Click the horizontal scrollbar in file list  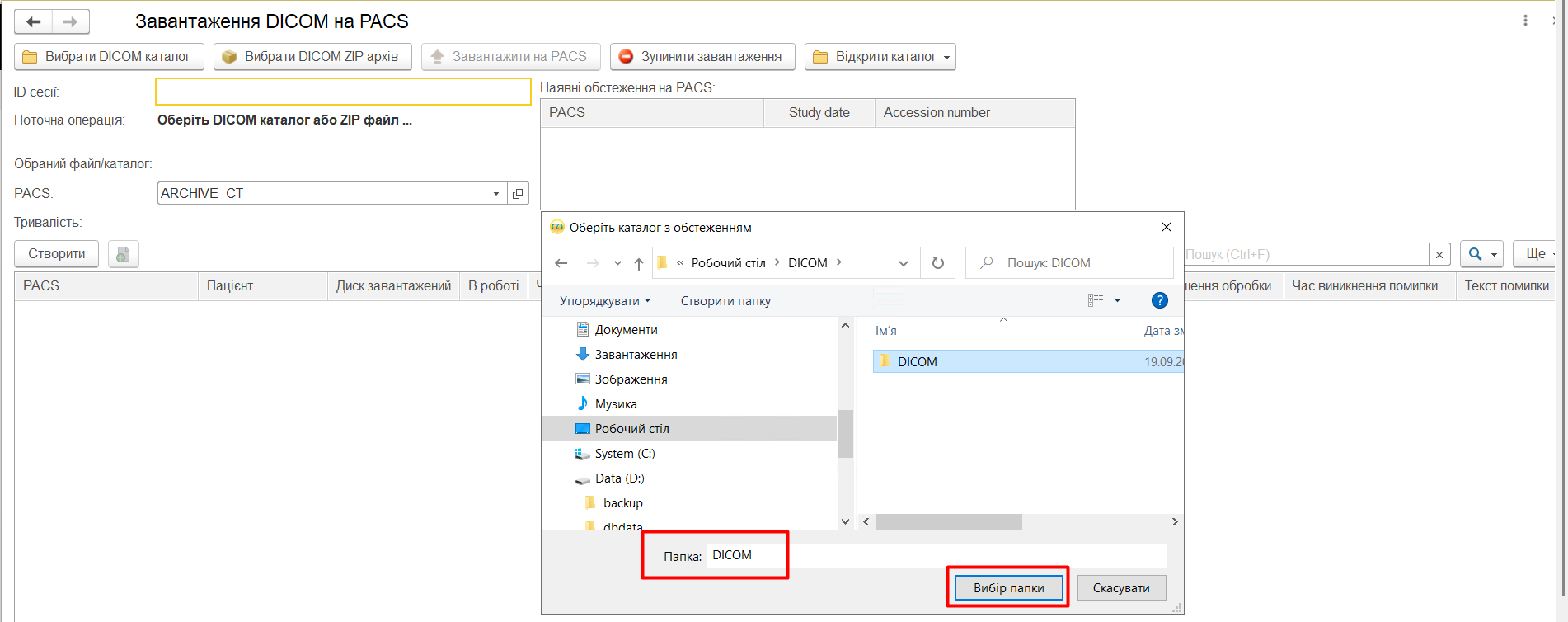pos(948,522)
